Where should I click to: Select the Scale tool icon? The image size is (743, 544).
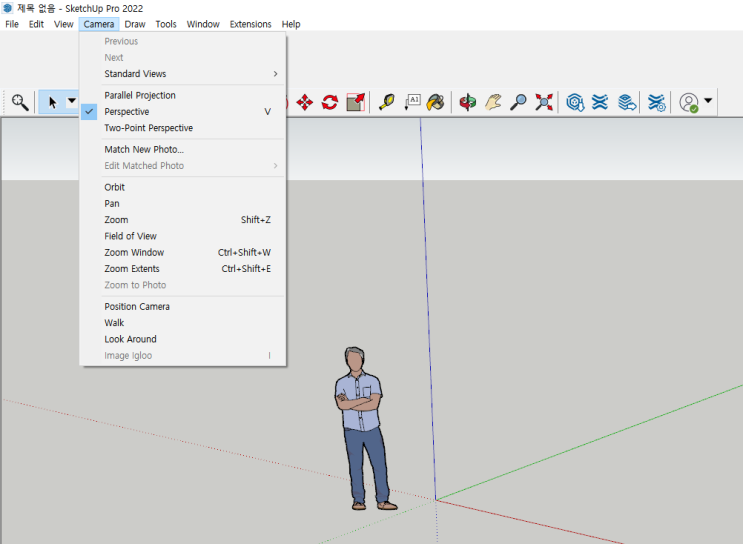point(355,102)
